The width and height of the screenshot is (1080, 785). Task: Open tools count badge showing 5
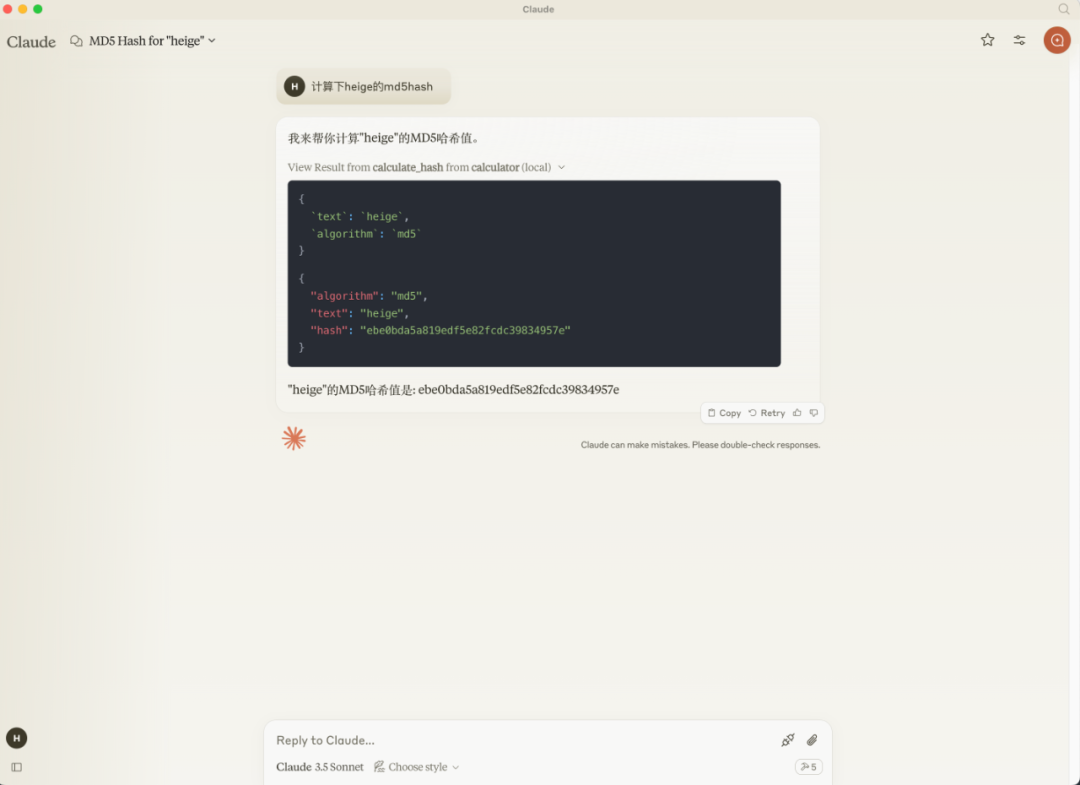pyautogui.click(x=808, y=766)
